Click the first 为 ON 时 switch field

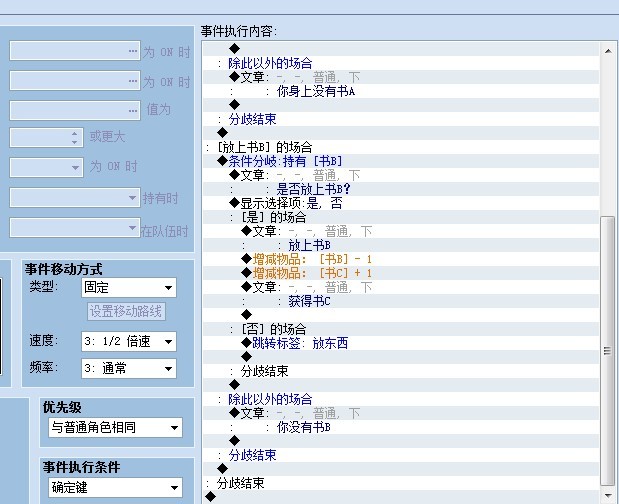[x=75, y=51]
